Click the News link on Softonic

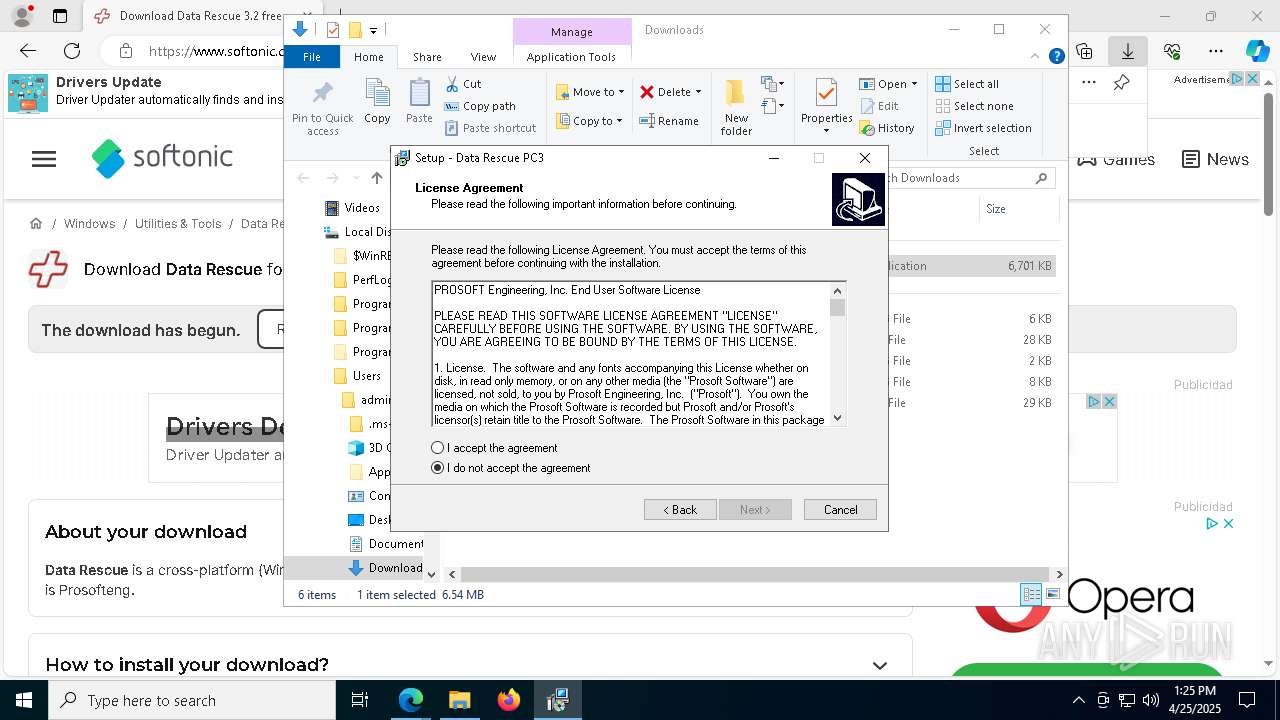(x=1215, y=159)
